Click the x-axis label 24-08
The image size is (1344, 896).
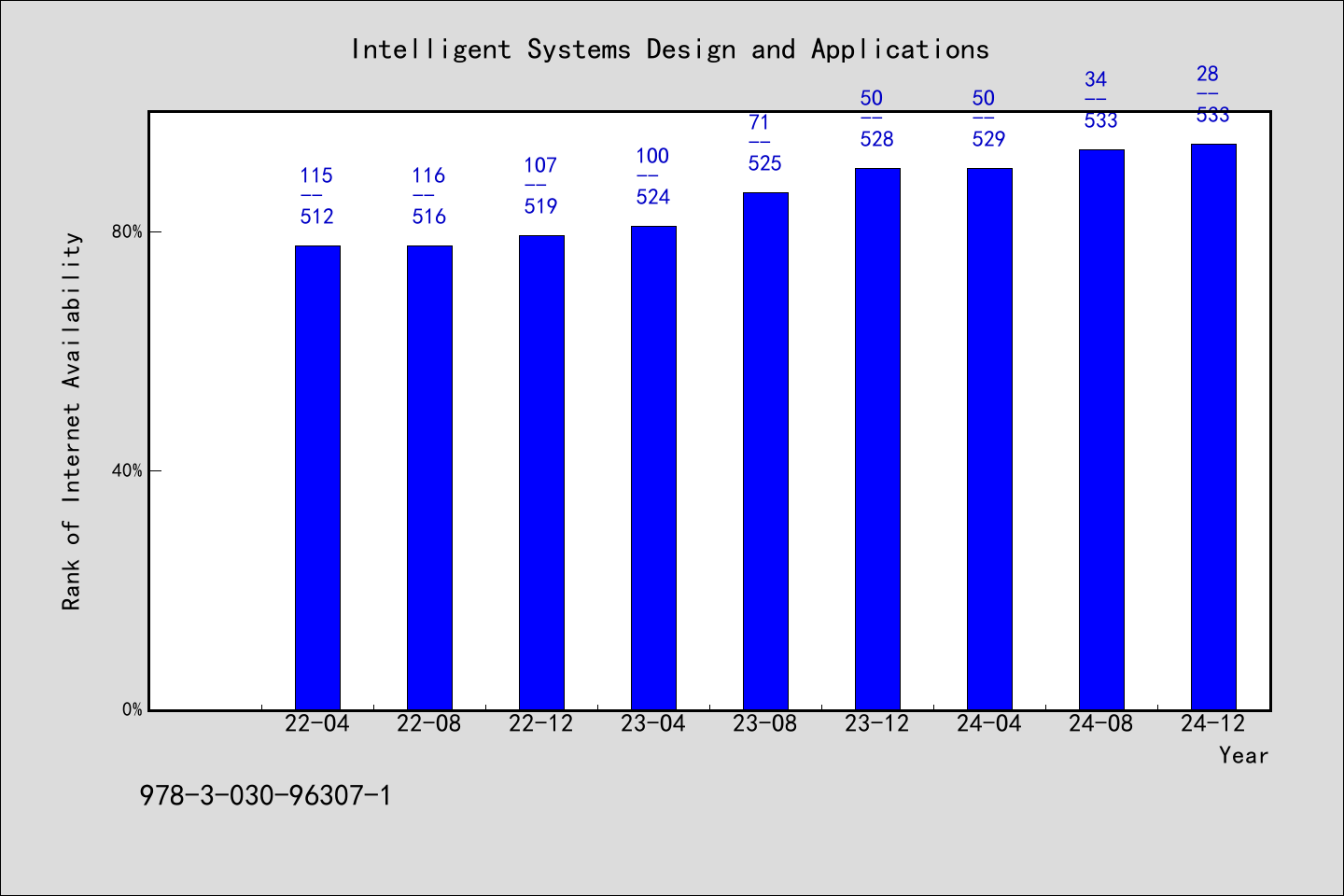coord(1101,723)
